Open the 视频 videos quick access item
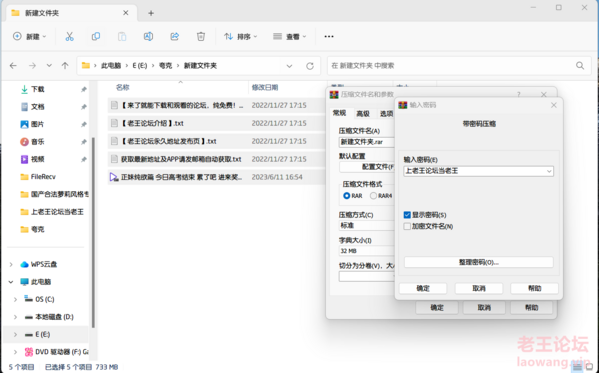599x373 pixels. [37, 159]
